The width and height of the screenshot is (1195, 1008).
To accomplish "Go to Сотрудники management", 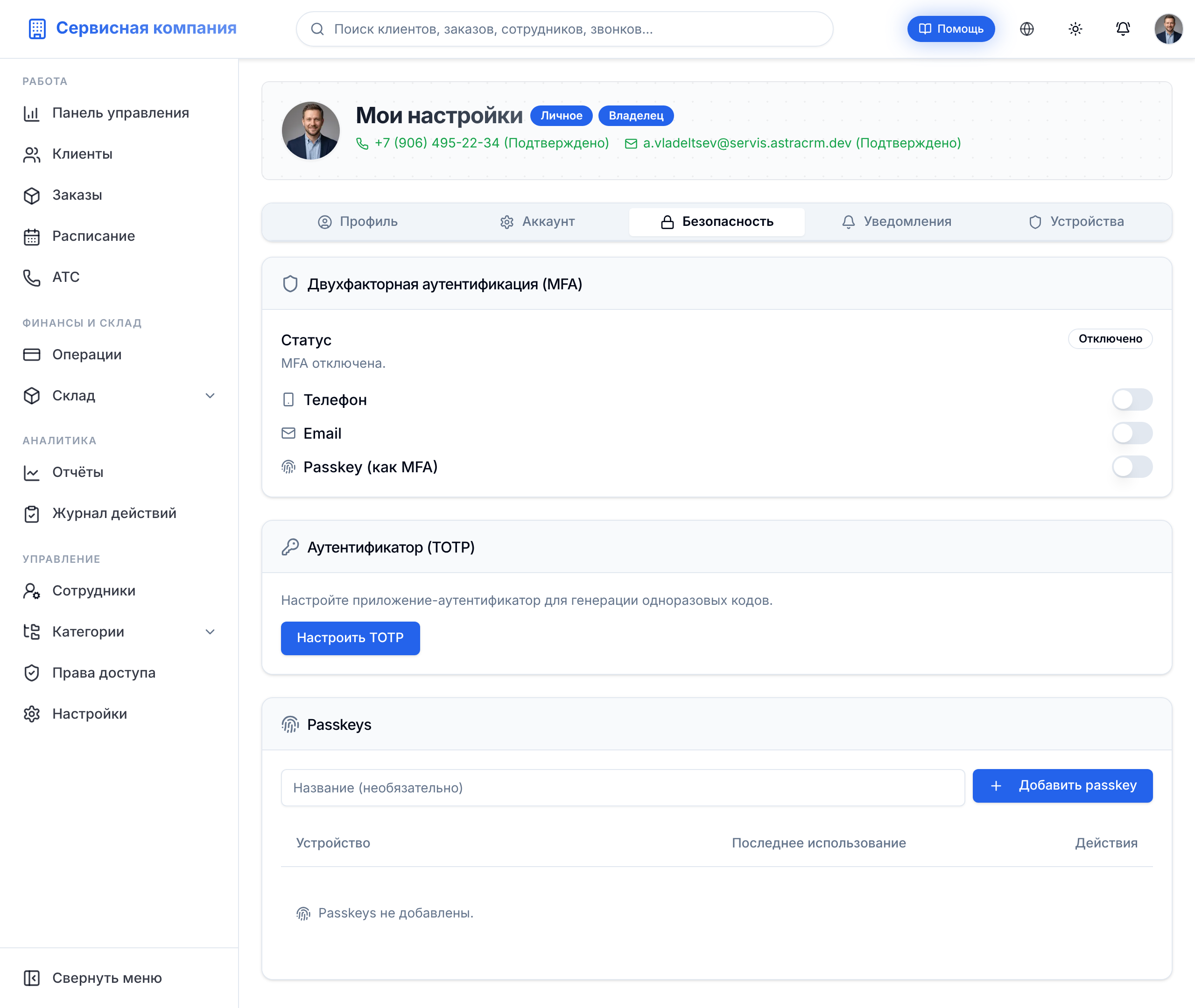I will point(119,591).
